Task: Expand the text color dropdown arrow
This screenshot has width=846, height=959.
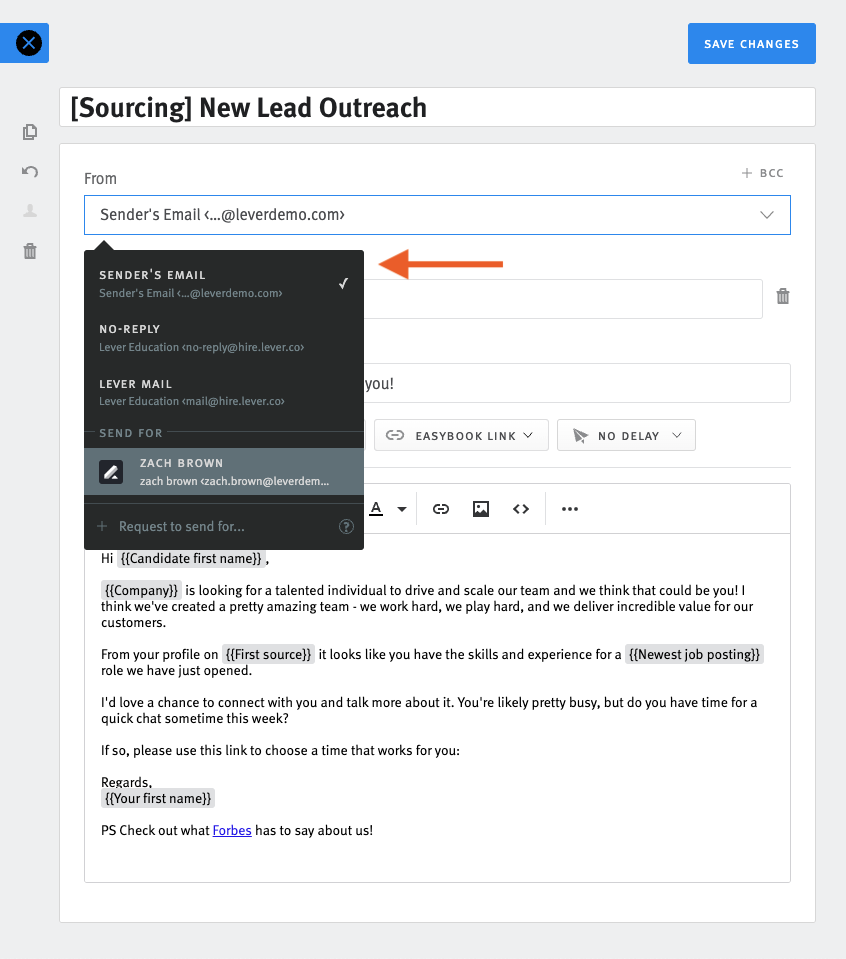Action: tap(402, 509)
